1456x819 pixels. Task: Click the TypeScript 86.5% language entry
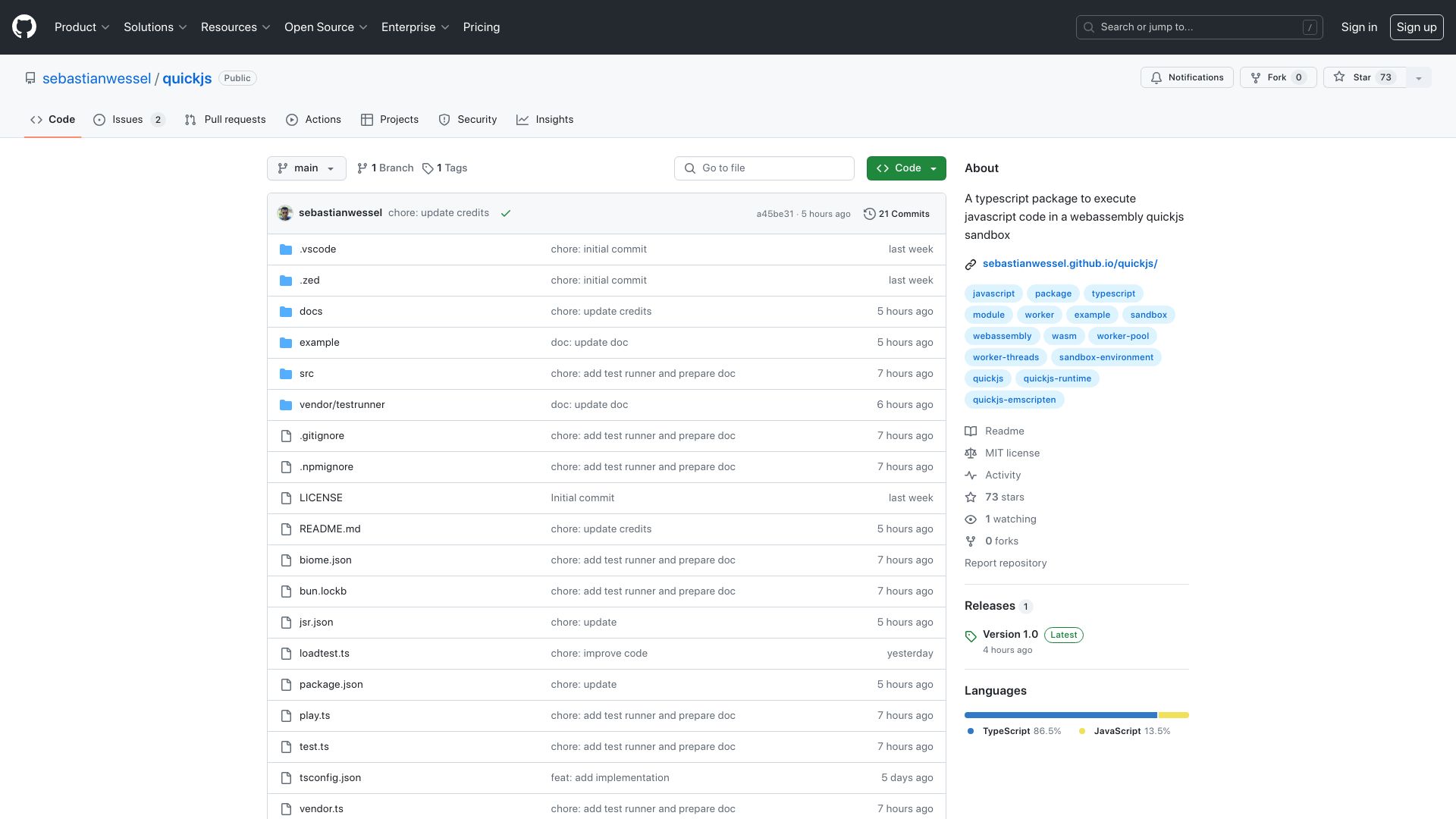[x=1014, y=732]
